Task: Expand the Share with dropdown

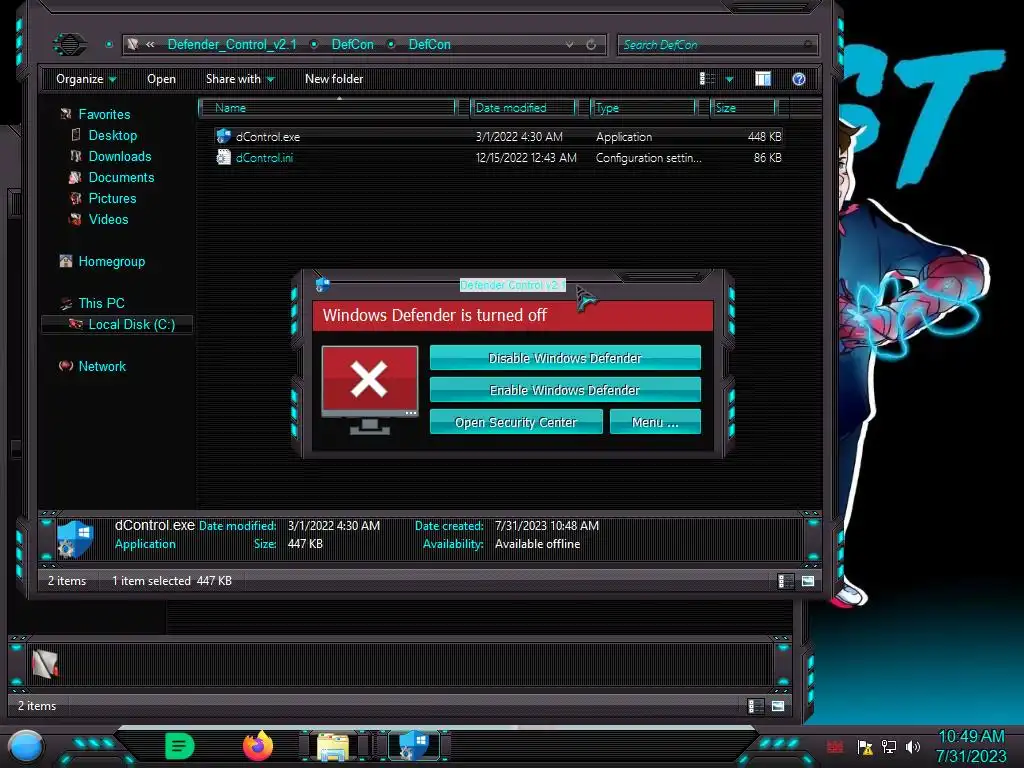Action: point(240,79)
